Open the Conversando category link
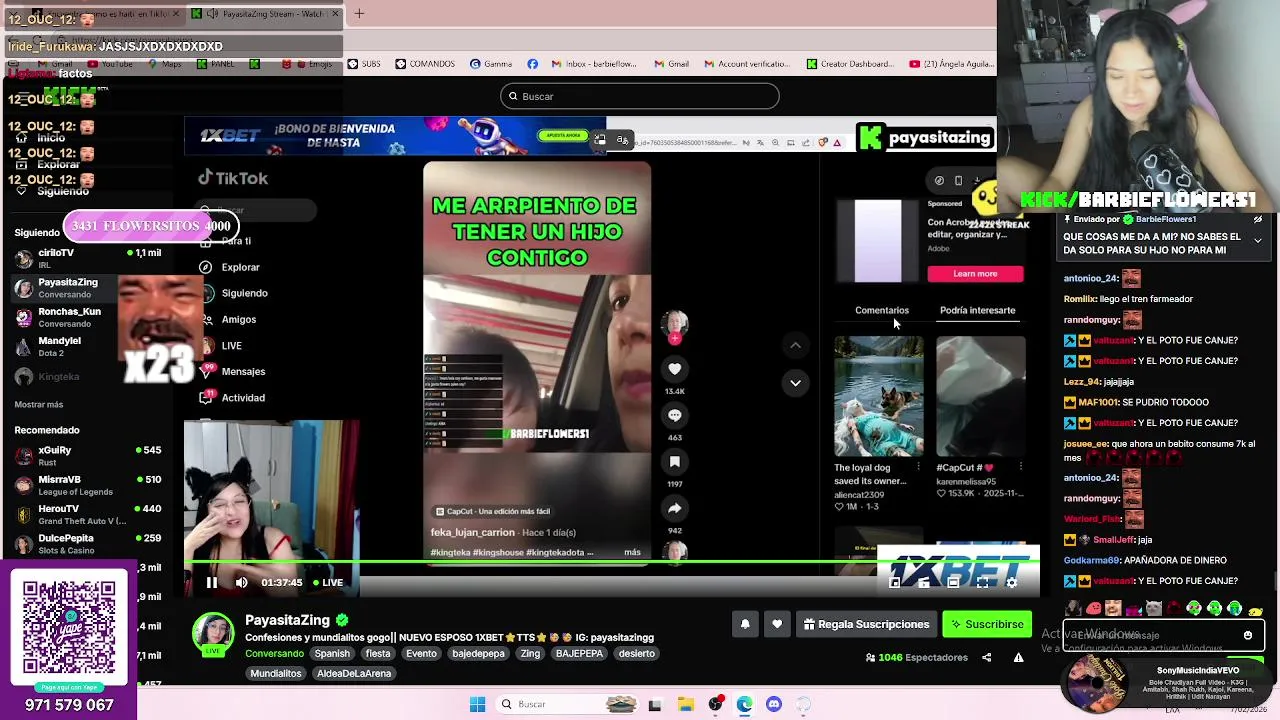Image resolution: width=1280 pixels, height=720 pixels. (x=274, y=654)
